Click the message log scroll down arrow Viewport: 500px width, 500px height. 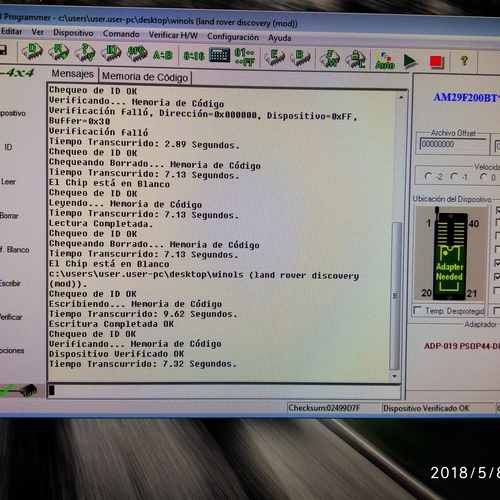(395, 376)
